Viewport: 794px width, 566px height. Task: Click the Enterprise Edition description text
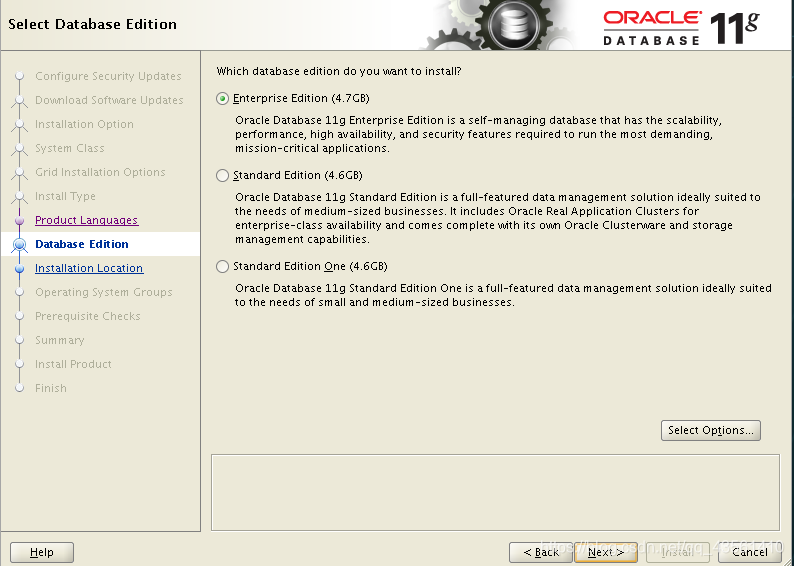coord(479,134)
